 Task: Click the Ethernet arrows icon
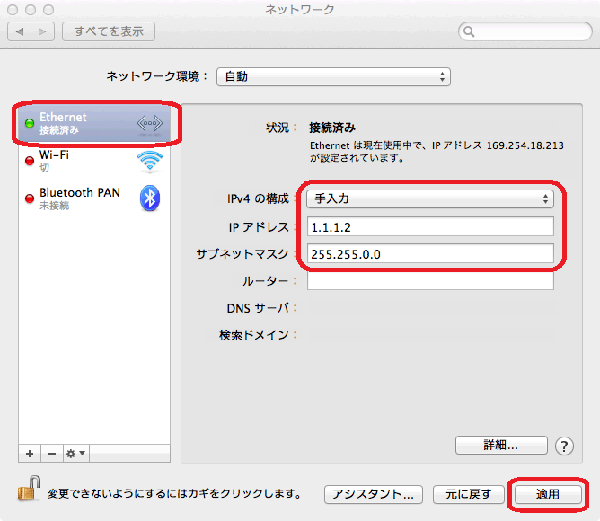150,123
